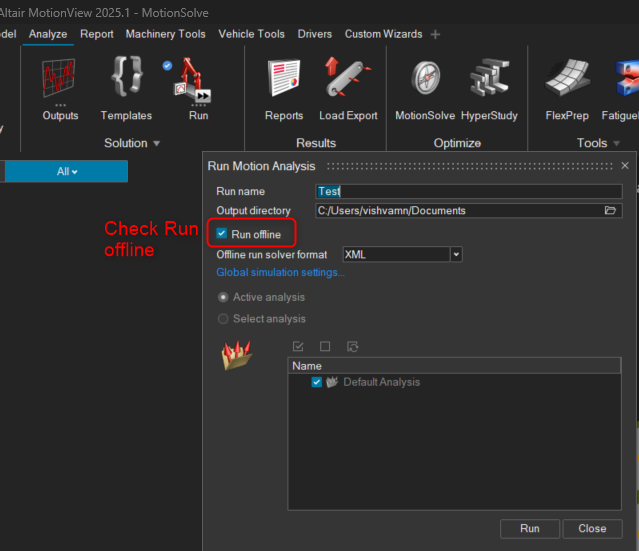This screenshot has width=639, height=551.
Task: Expand the All filter dropdown
Action: click(x=66, y=171)
